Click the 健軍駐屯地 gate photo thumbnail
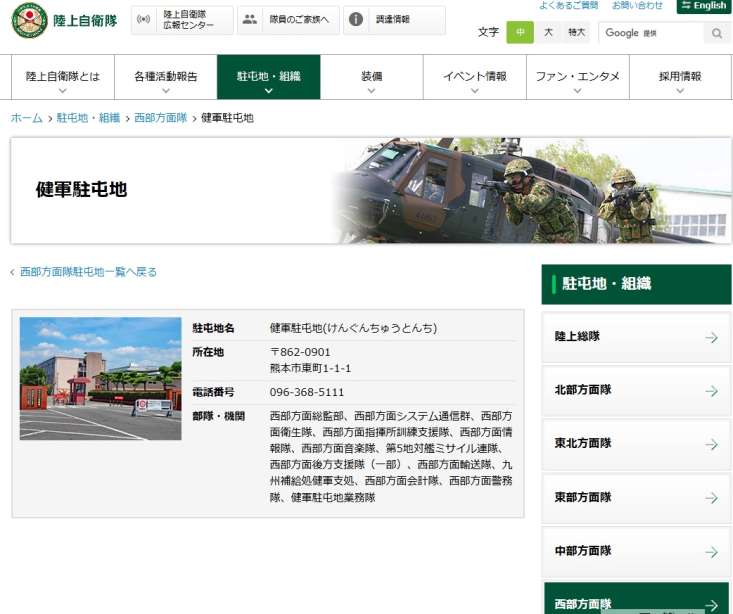The width and height of the screenshot is (733, 614). 100,379
